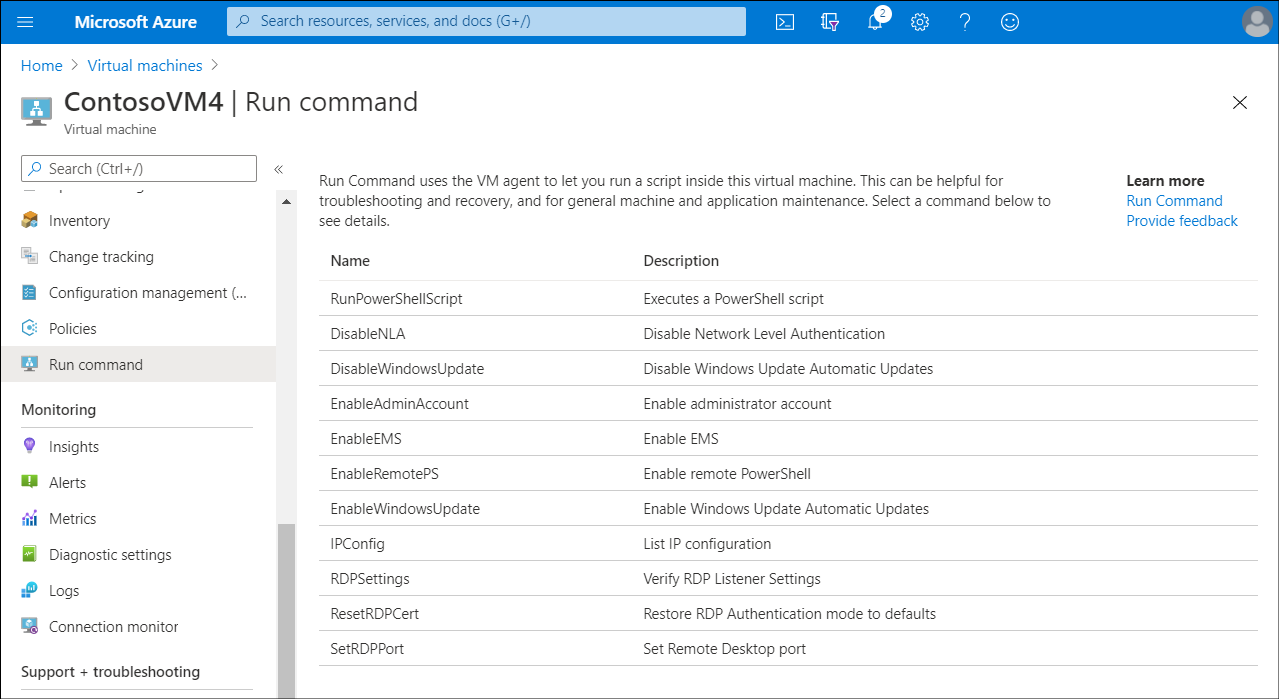The height and width of the screenshot is (699, 1279).
Task: Click the Change tracking icon
Action: tap(30, 257)
